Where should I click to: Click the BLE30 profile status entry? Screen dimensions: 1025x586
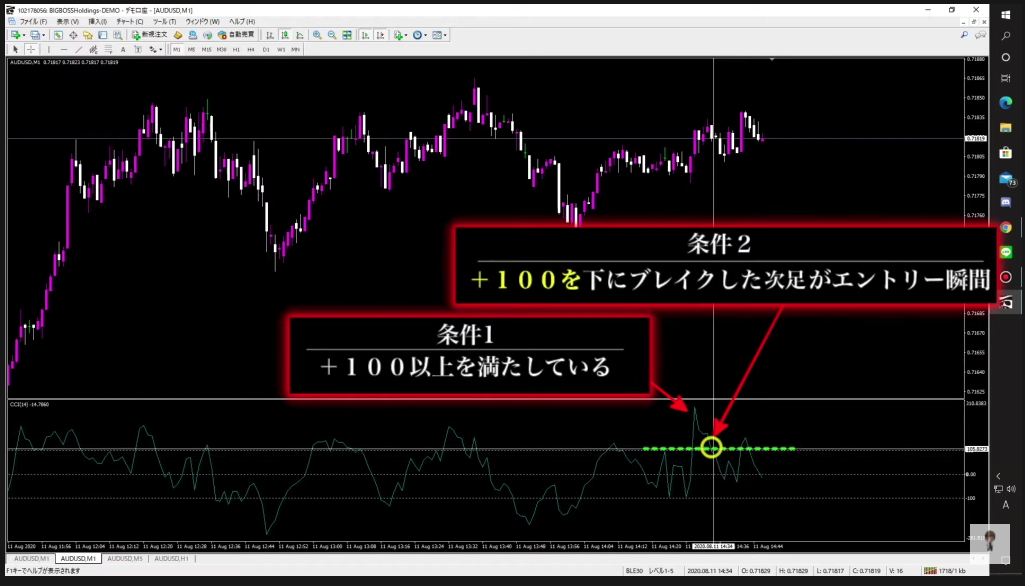(634, 571)
